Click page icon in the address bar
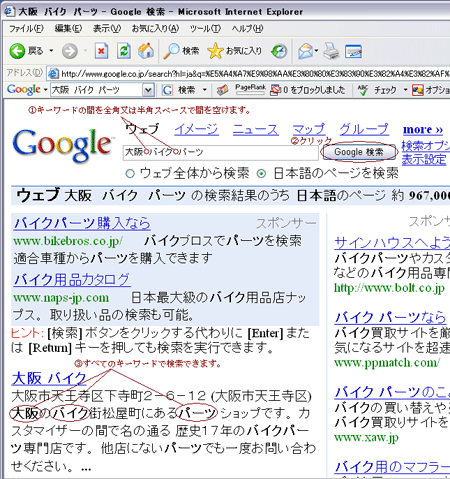Image resolution: width=450 pixels, height=479 pixels. (x=53, y=73)
